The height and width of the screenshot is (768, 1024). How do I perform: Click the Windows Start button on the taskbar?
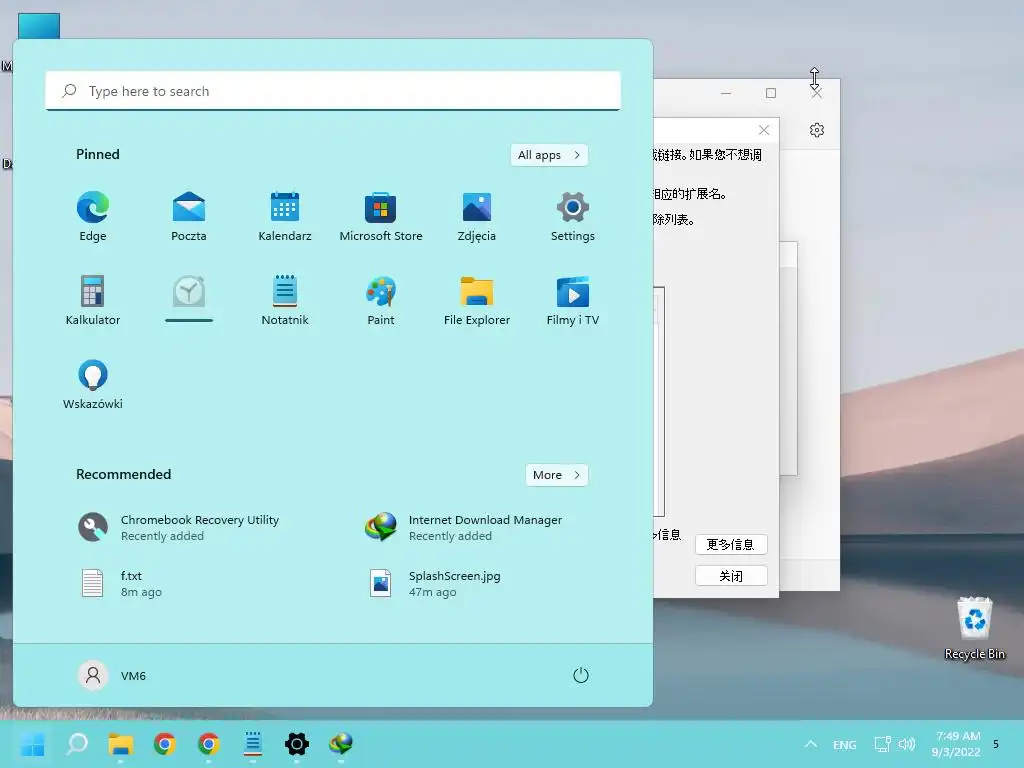point(33,744)
